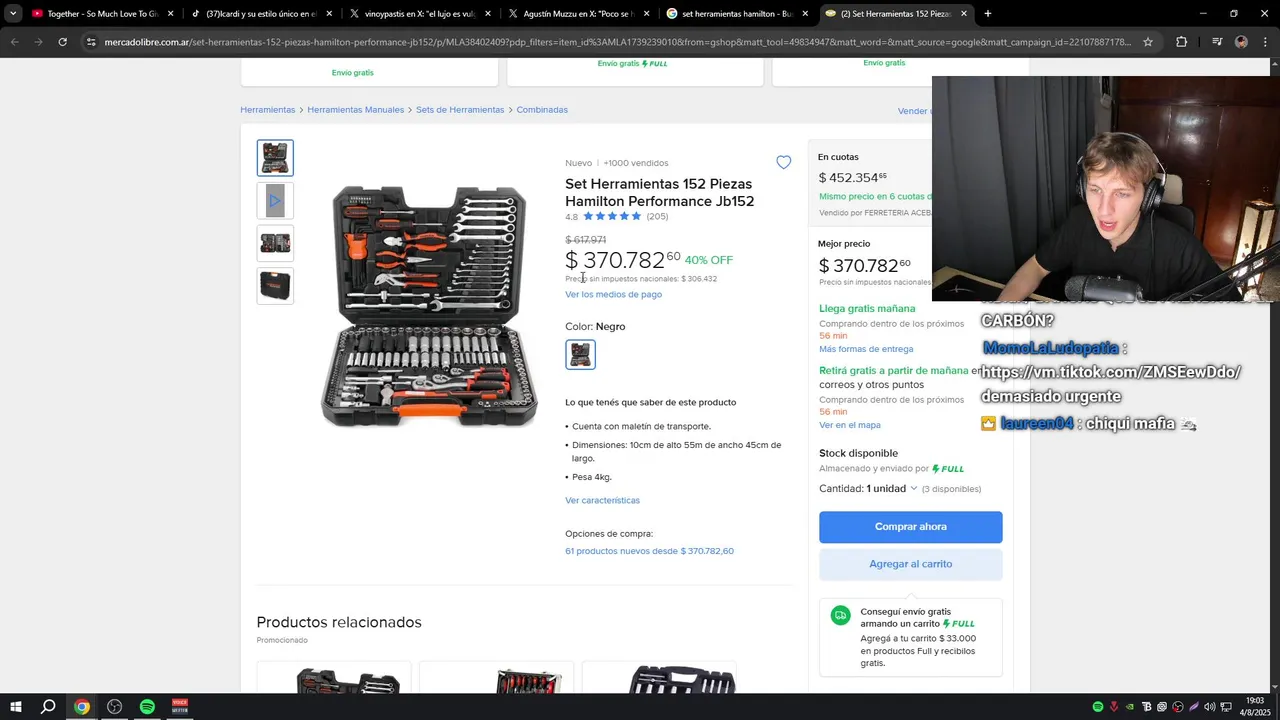
Task: Open Ver en el mapa link
Action: (x=850, y=425)
